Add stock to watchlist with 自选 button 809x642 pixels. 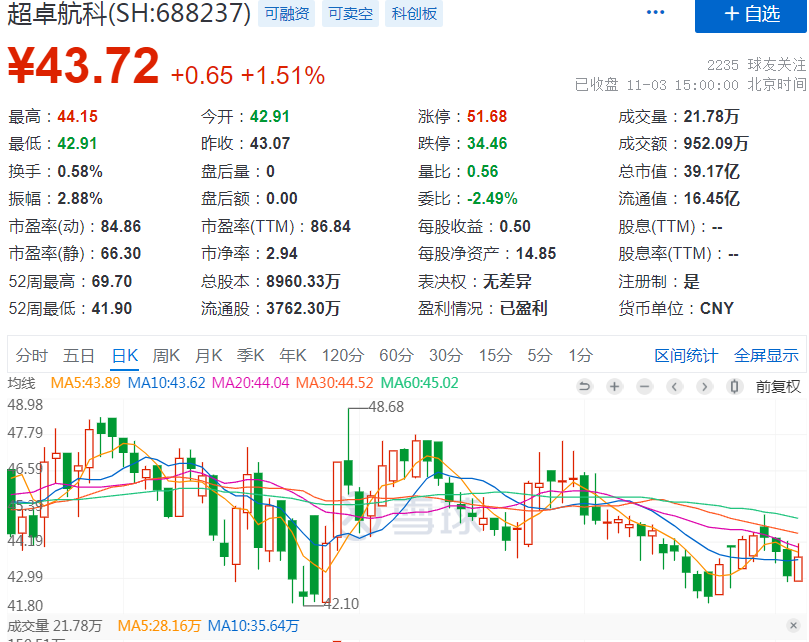coord(751,15)
